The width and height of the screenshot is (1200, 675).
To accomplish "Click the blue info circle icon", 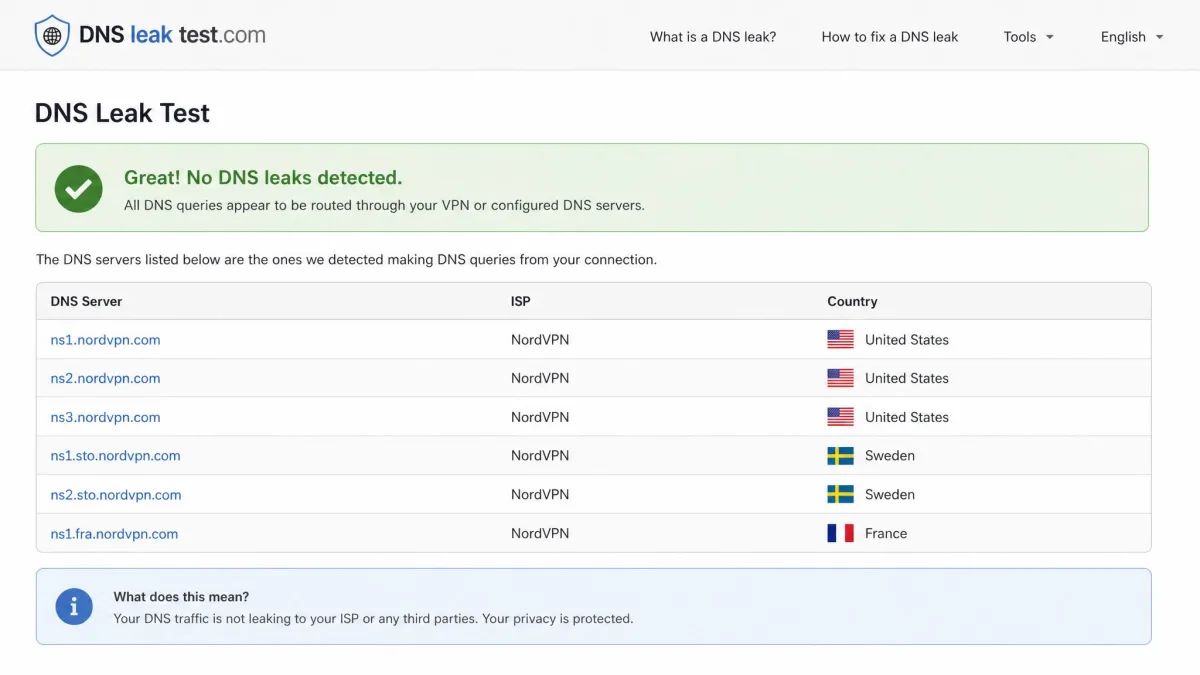I will (74, 606).
